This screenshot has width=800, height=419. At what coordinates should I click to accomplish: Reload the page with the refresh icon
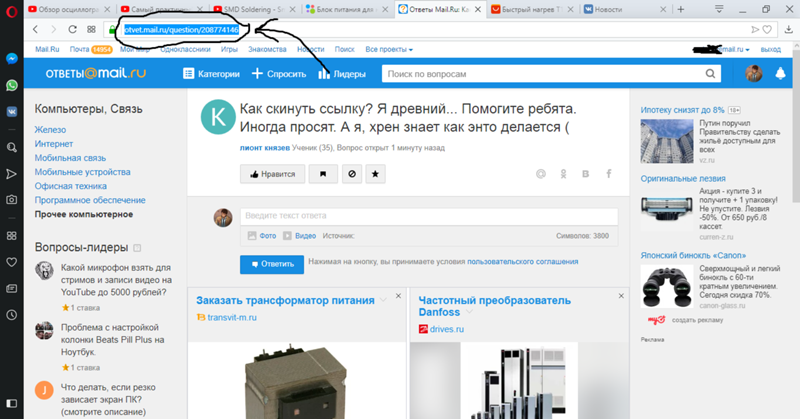pos(73,29)
